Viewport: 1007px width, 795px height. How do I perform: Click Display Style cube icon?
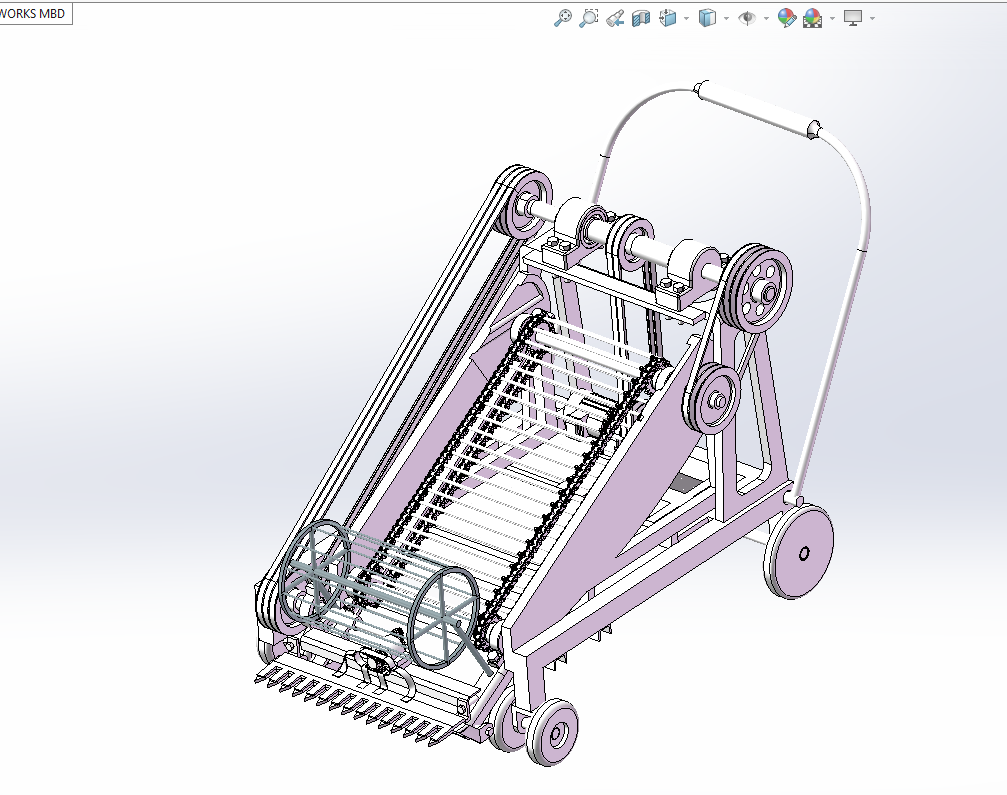pos(707,18)
